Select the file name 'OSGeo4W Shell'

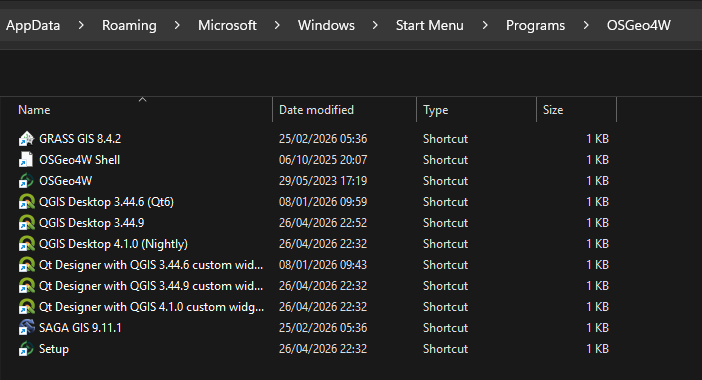tap(79, 160)
